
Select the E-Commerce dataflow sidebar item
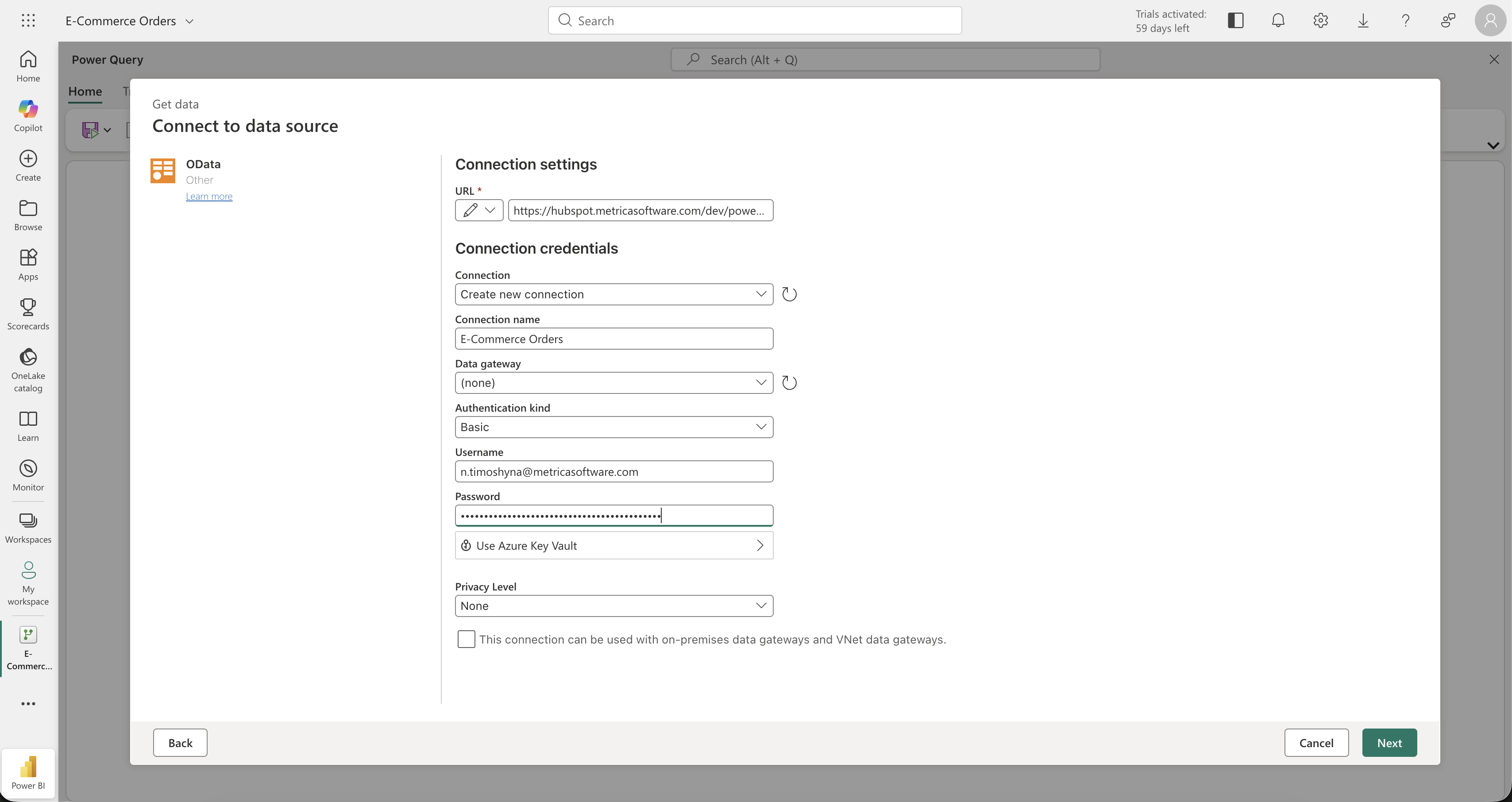click(28, 648)
